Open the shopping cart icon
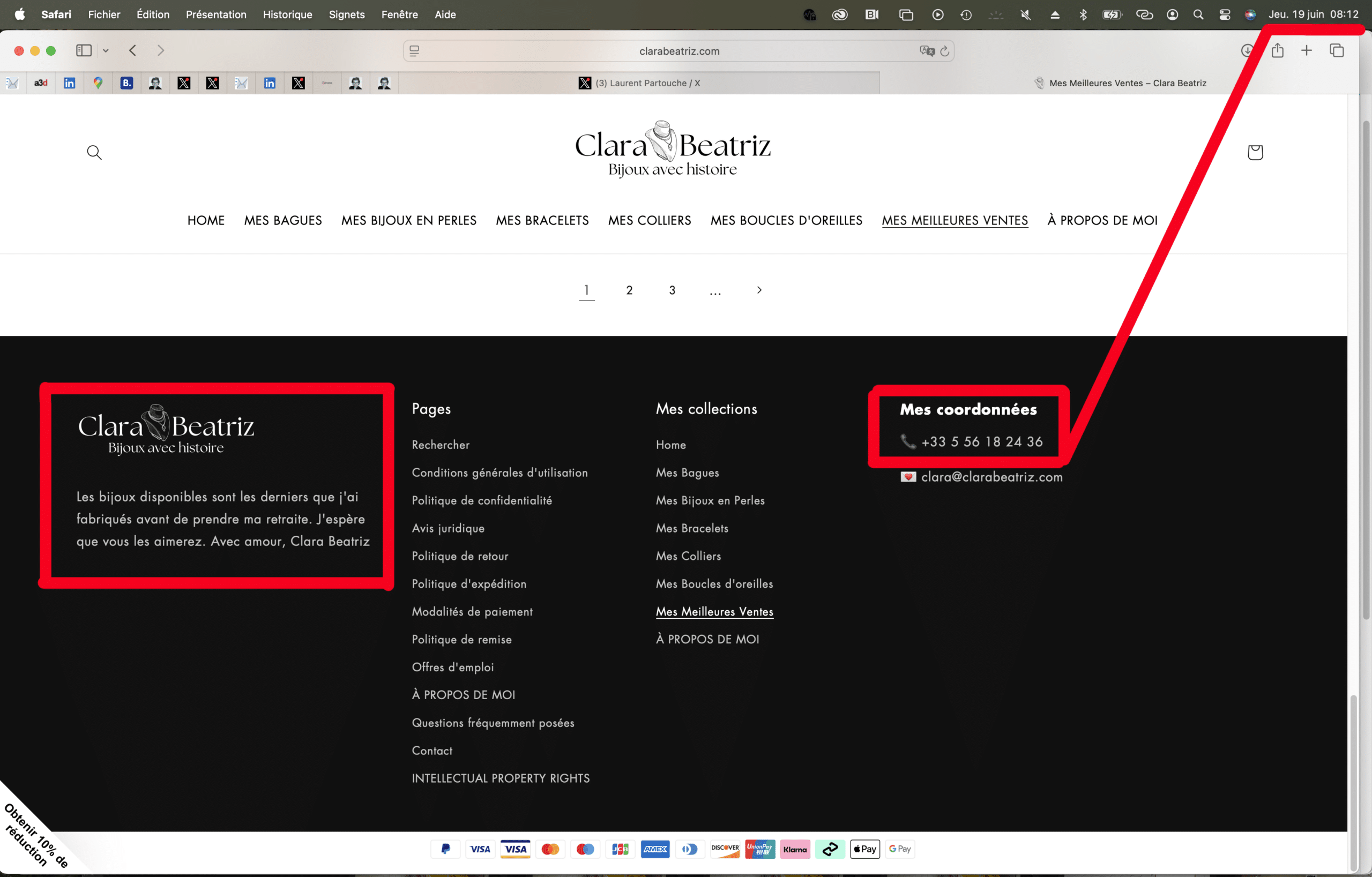Screen dimensions: 1372x877 pos(1255,152)
